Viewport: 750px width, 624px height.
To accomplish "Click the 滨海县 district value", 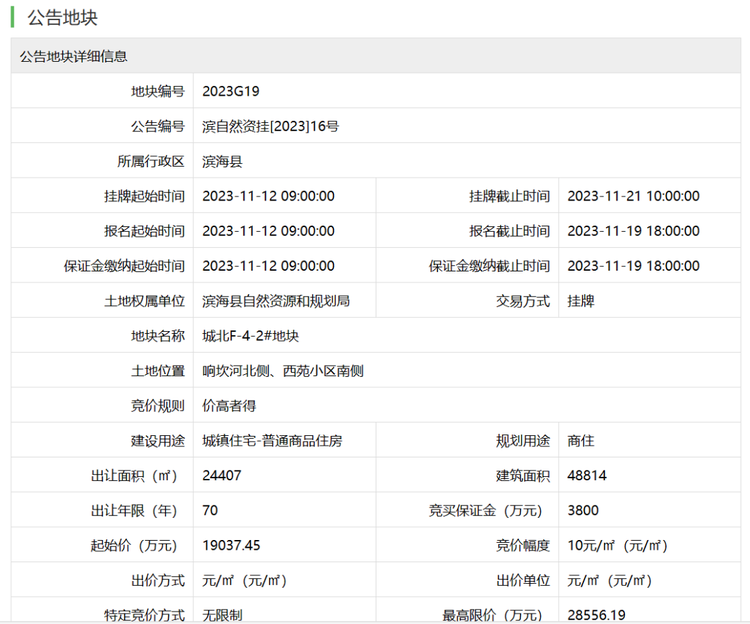I will [222, 161].
